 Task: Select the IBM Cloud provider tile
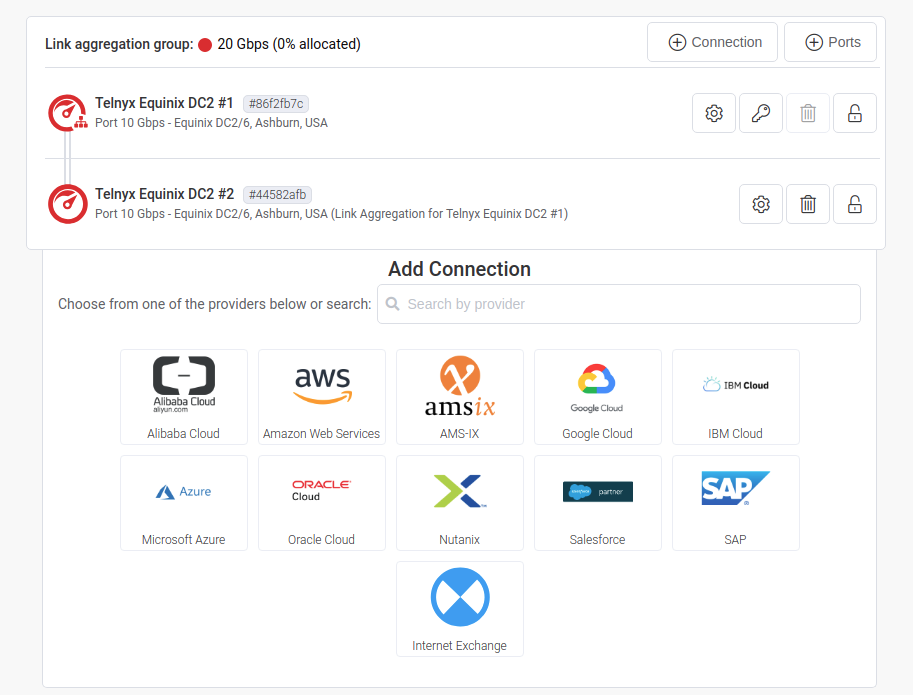tap(736, 397)
